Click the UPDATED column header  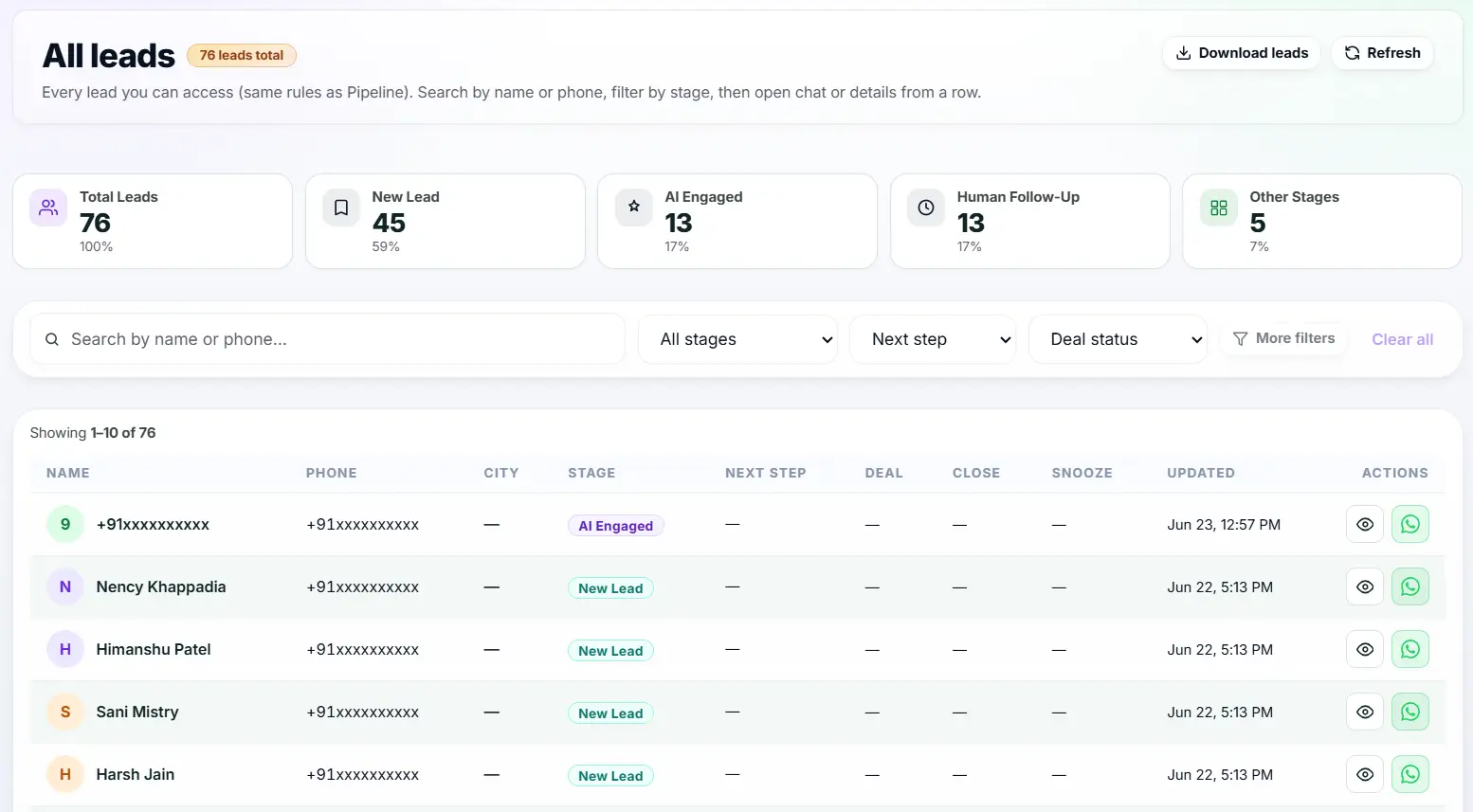pos(1201,473)
